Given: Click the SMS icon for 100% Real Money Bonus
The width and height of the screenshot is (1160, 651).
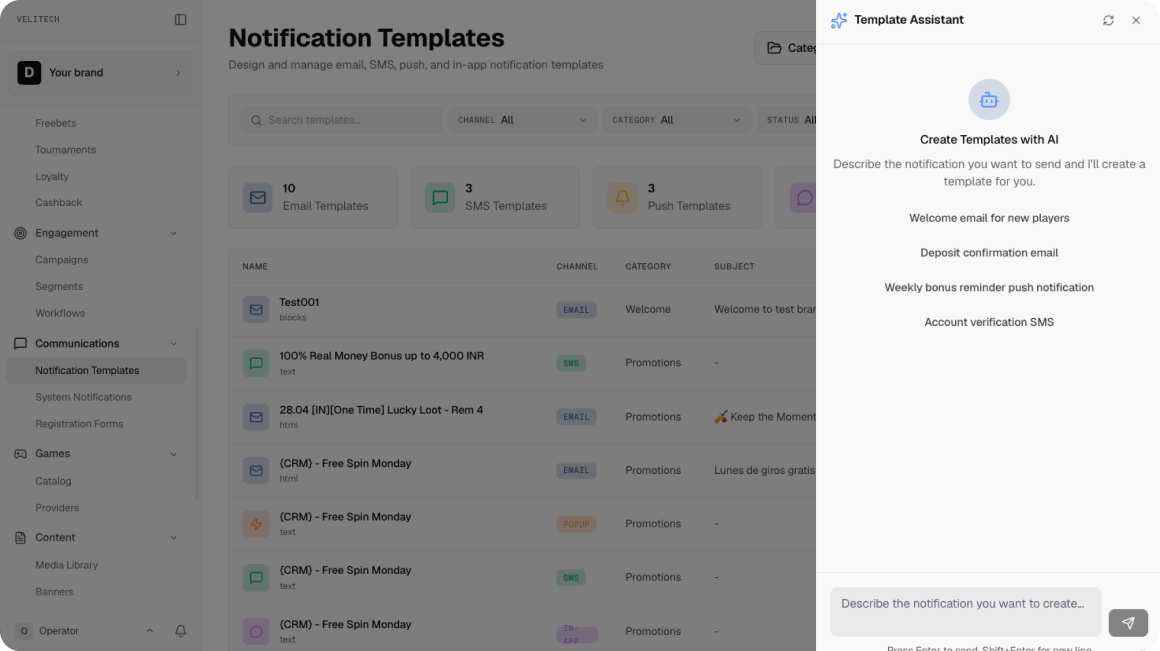Looking at the screenshot, I should point(256,363).
